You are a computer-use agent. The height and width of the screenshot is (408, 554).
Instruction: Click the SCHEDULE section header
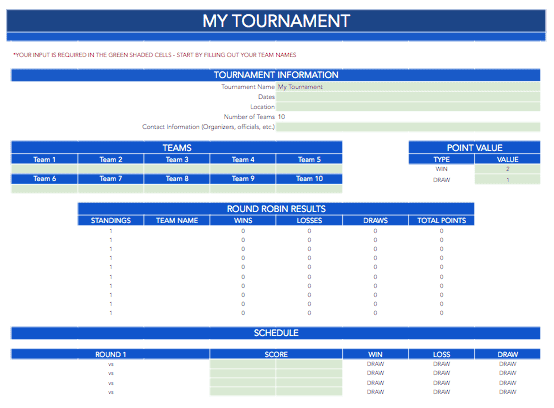[x=276, y=333]
